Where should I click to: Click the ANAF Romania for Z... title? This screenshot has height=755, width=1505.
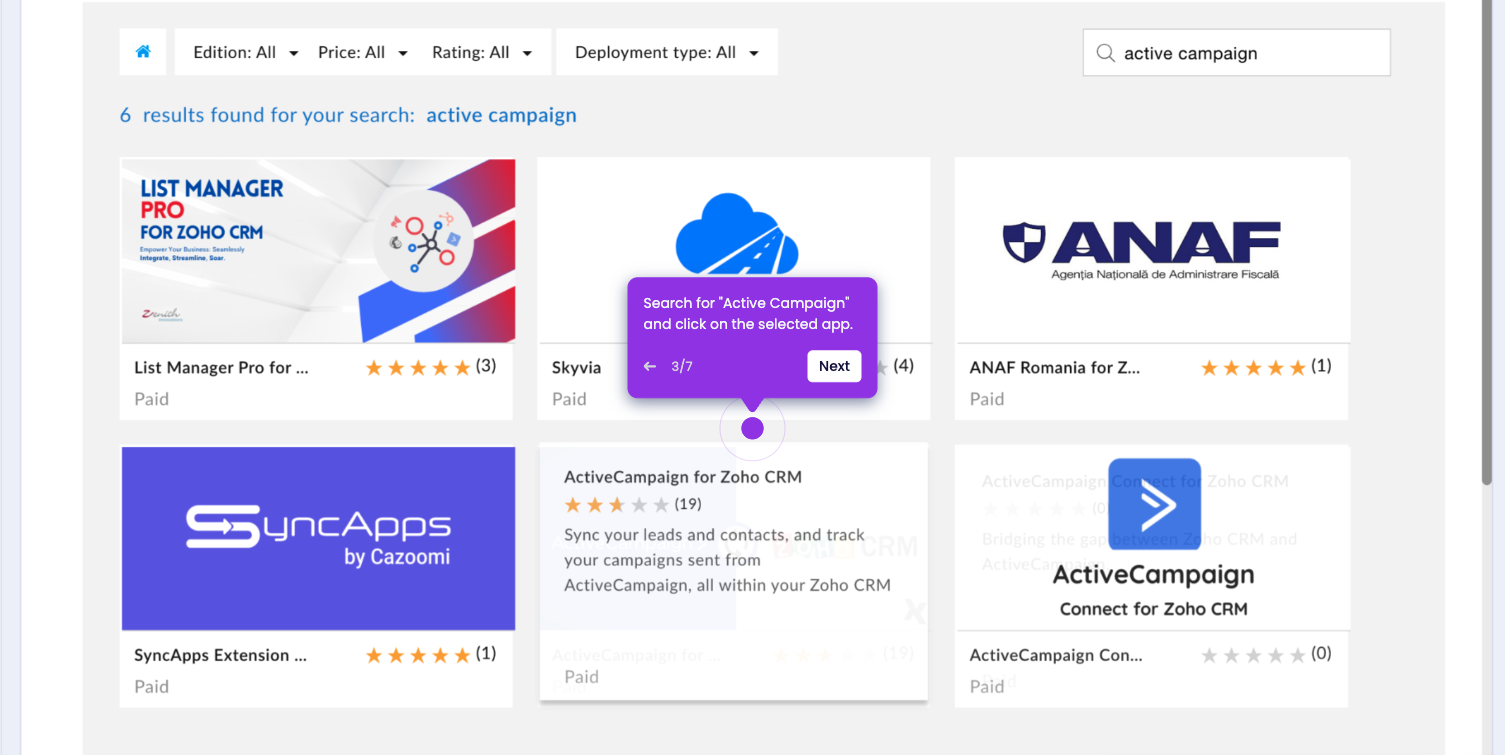click(x=1055, y=367)
